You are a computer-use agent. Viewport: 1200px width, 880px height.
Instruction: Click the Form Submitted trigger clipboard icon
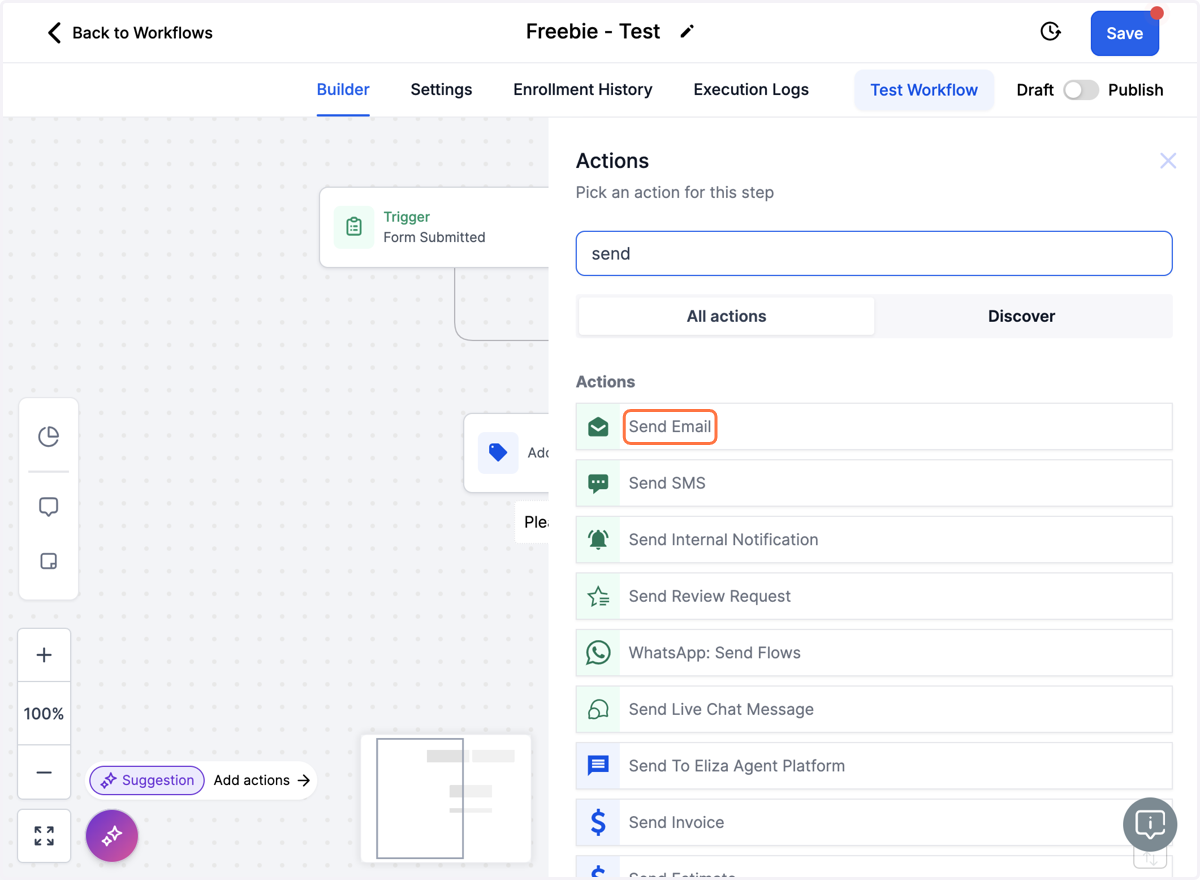point(354,227)
